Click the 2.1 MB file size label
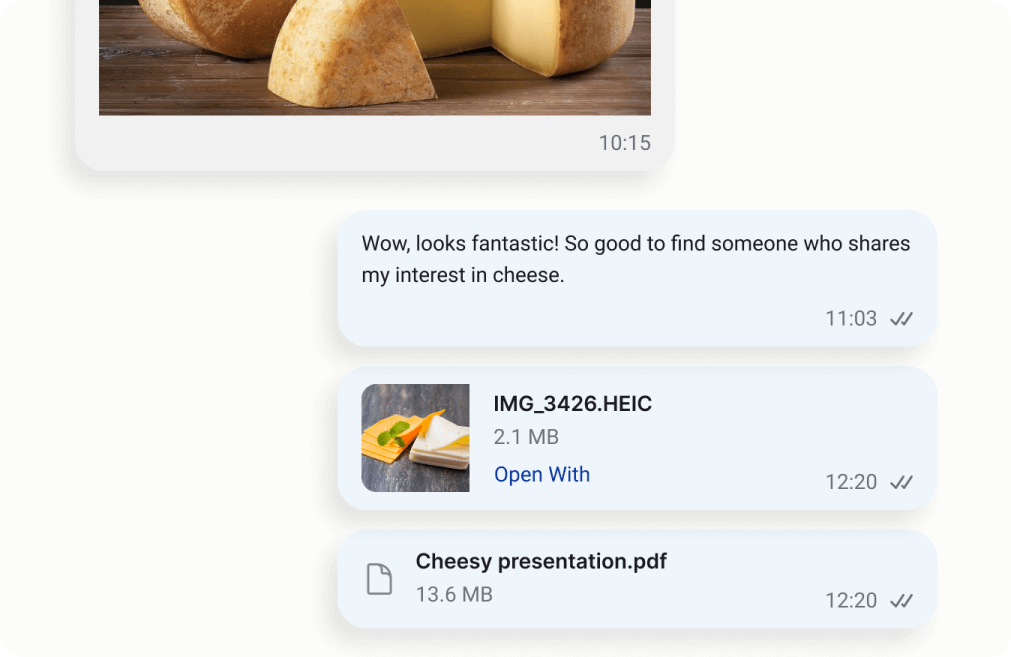1011x657 pixels. [x=526, y=437]
